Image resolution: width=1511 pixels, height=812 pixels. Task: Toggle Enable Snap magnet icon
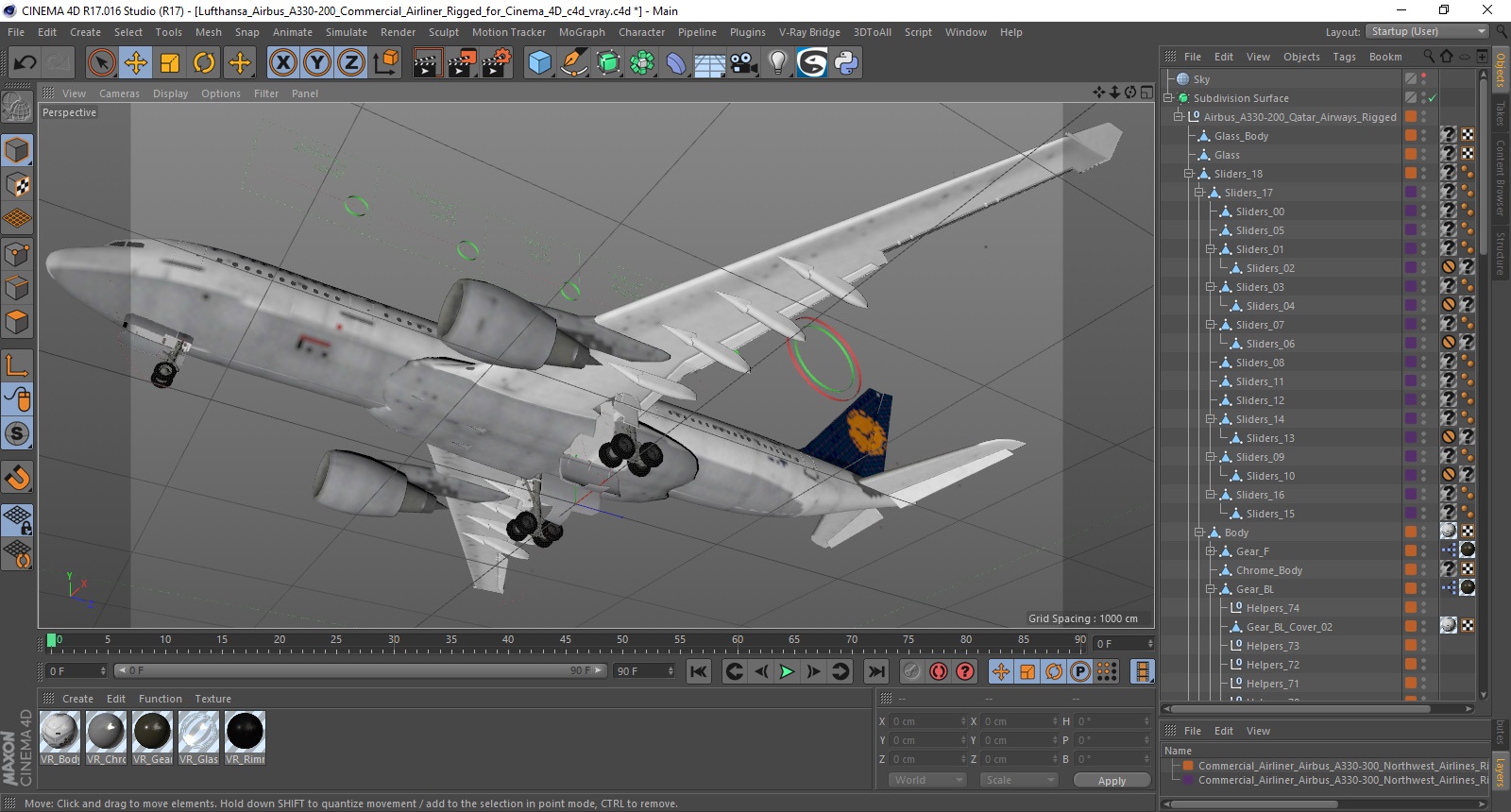click(17, 477)
